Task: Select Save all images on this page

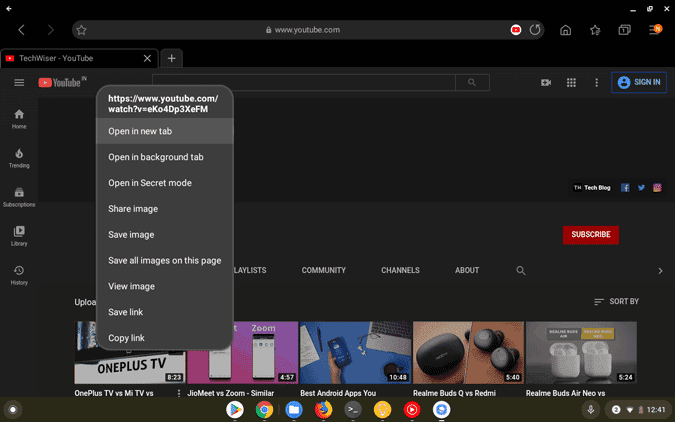Action: click(165, 260)
